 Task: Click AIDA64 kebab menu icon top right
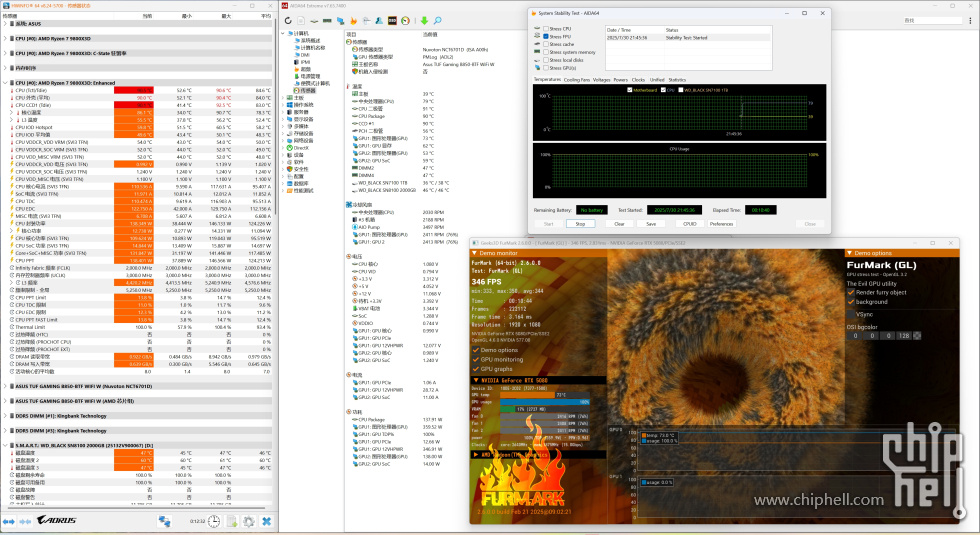[x=970, y=21]
